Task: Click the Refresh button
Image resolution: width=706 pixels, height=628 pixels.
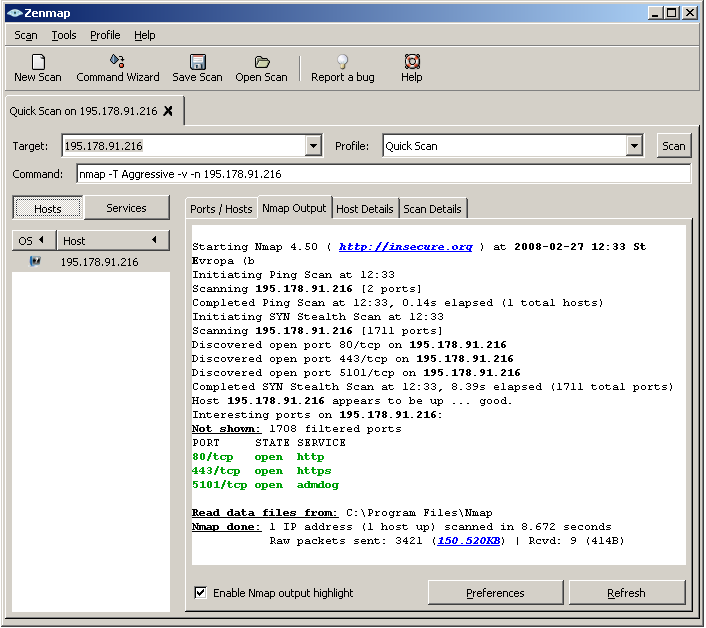Action: pyautogui.click(x=626, y=592)
